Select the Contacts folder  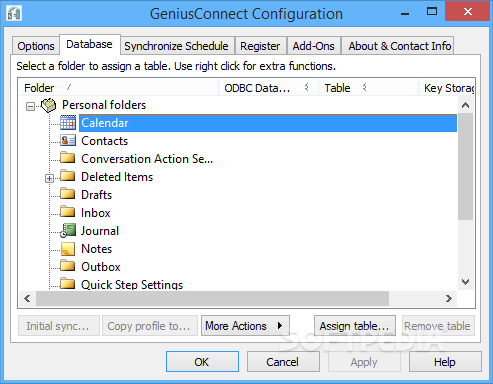[x=105, y=141]
